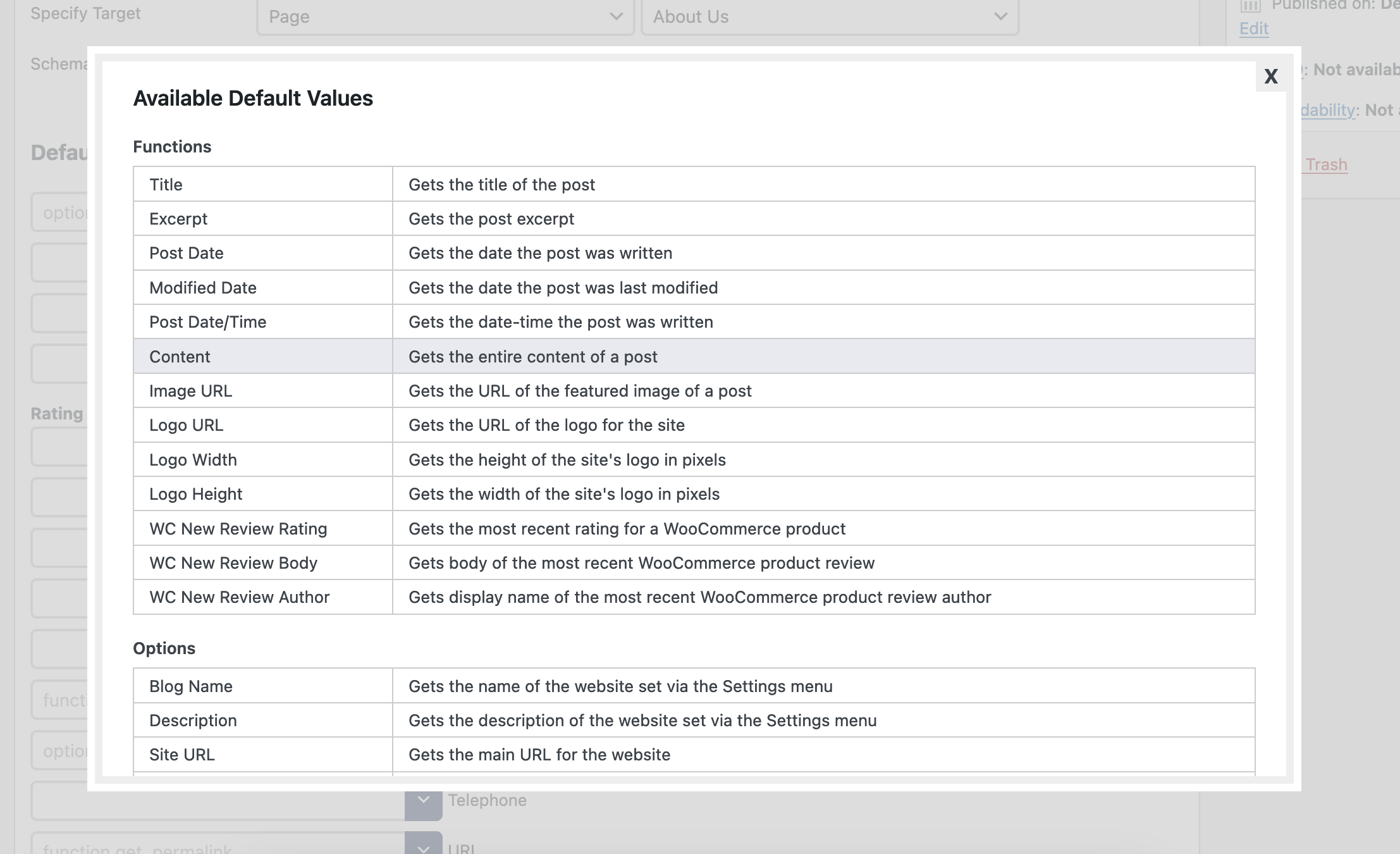Select the Logo Width function row
The height and width of the screenshot is (854, 1400).
[694, 460]
